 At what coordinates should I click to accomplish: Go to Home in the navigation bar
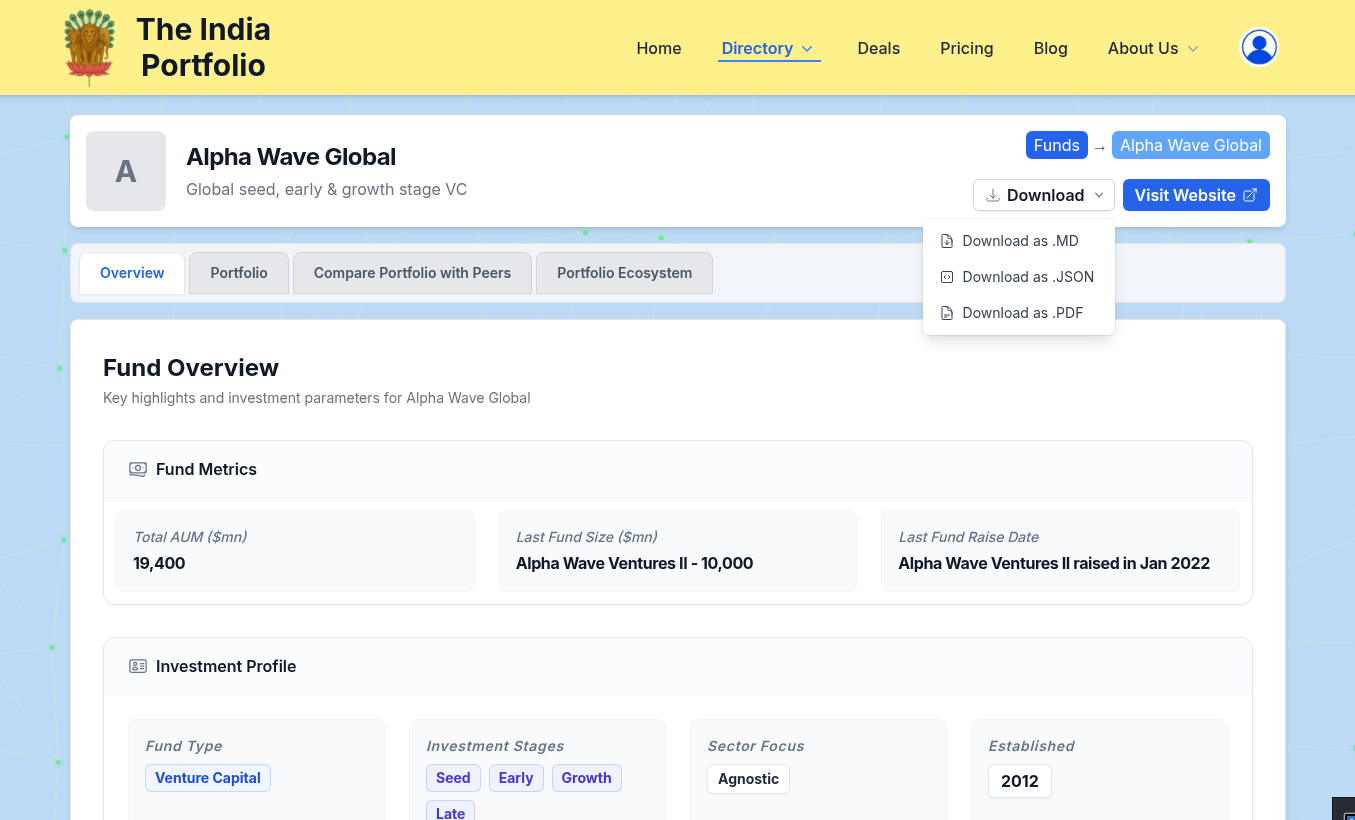tap(659, 48)
